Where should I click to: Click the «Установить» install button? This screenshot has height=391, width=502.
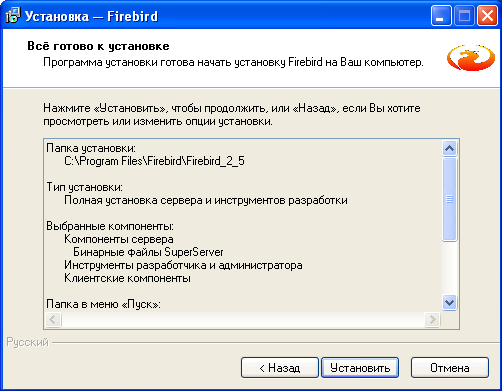[x=360, y=368]
